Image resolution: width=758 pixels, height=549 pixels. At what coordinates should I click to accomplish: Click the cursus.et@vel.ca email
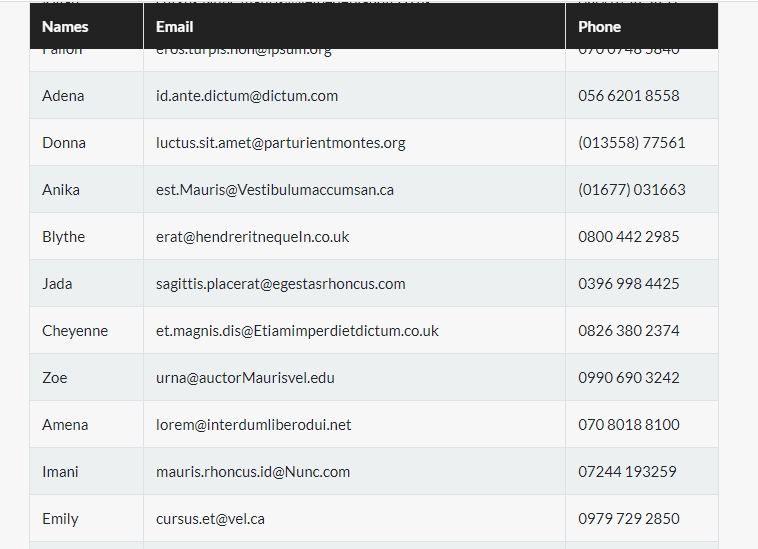(210, 519)
